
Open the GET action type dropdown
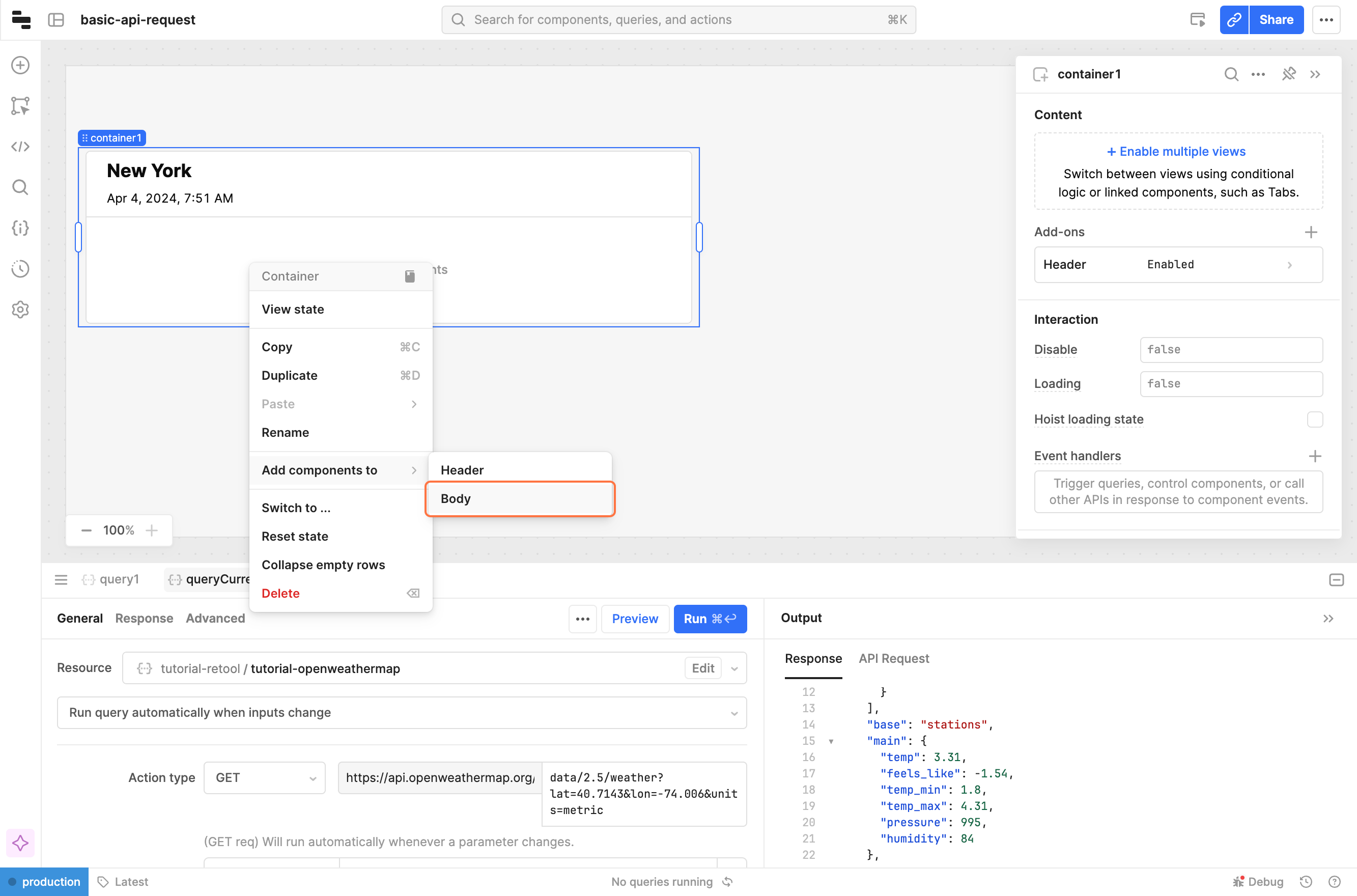click(x=265, y=778)
